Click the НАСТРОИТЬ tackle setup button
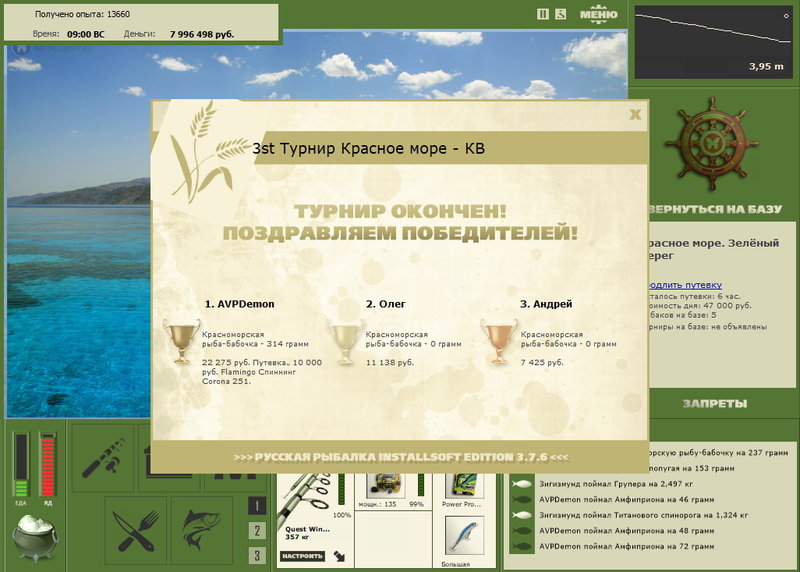Image resolution: width=800 pixels, height=572 pixels. [x=303, y=556]
